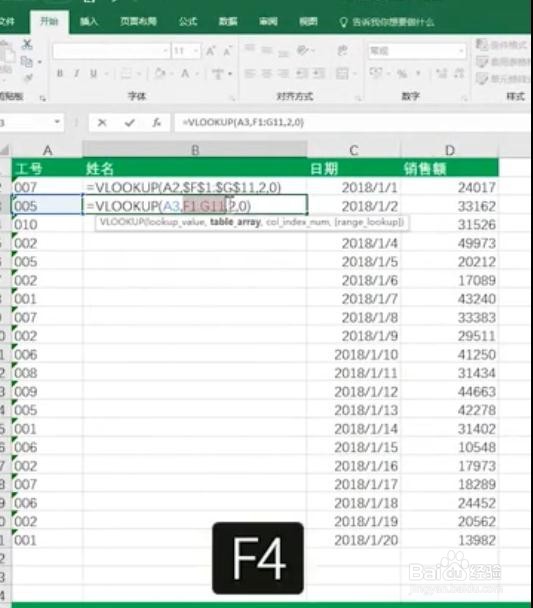
Task: Open the underline style arrow
Action: tap(106, 73)
